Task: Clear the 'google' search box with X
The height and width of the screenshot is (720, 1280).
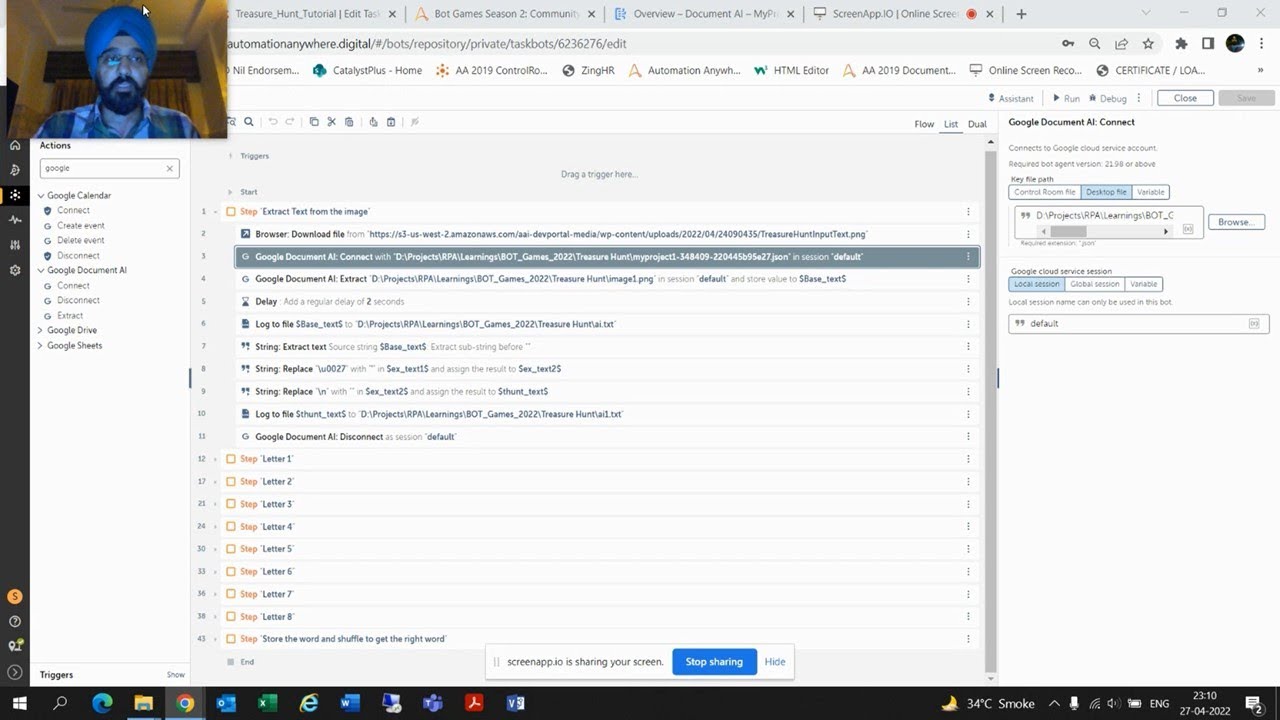Action: tap(170, 168)
